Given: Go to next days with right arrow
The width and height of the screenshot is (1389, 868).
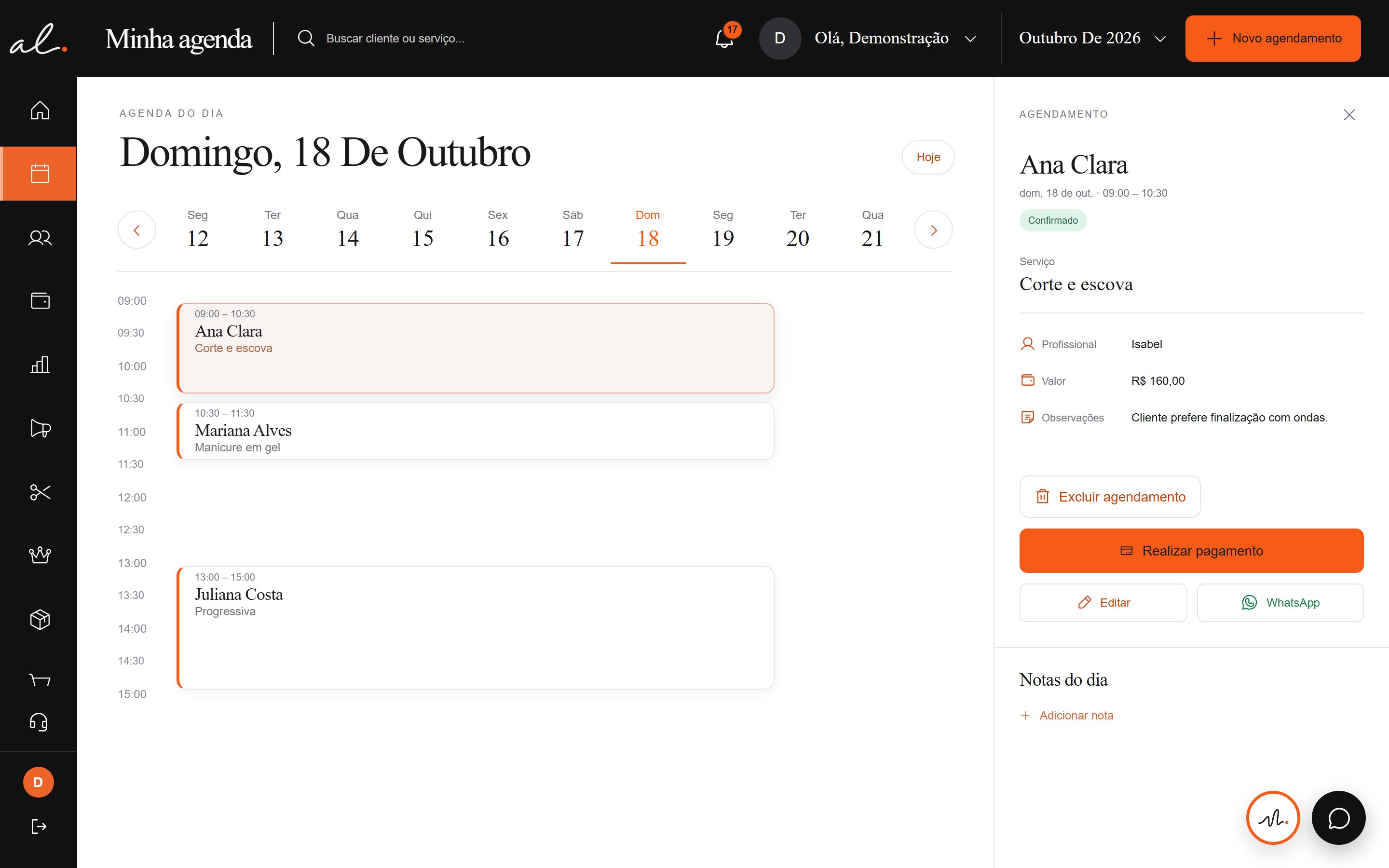Looking at the screenshot, I should pyautogui.click(x=933, y=230).
